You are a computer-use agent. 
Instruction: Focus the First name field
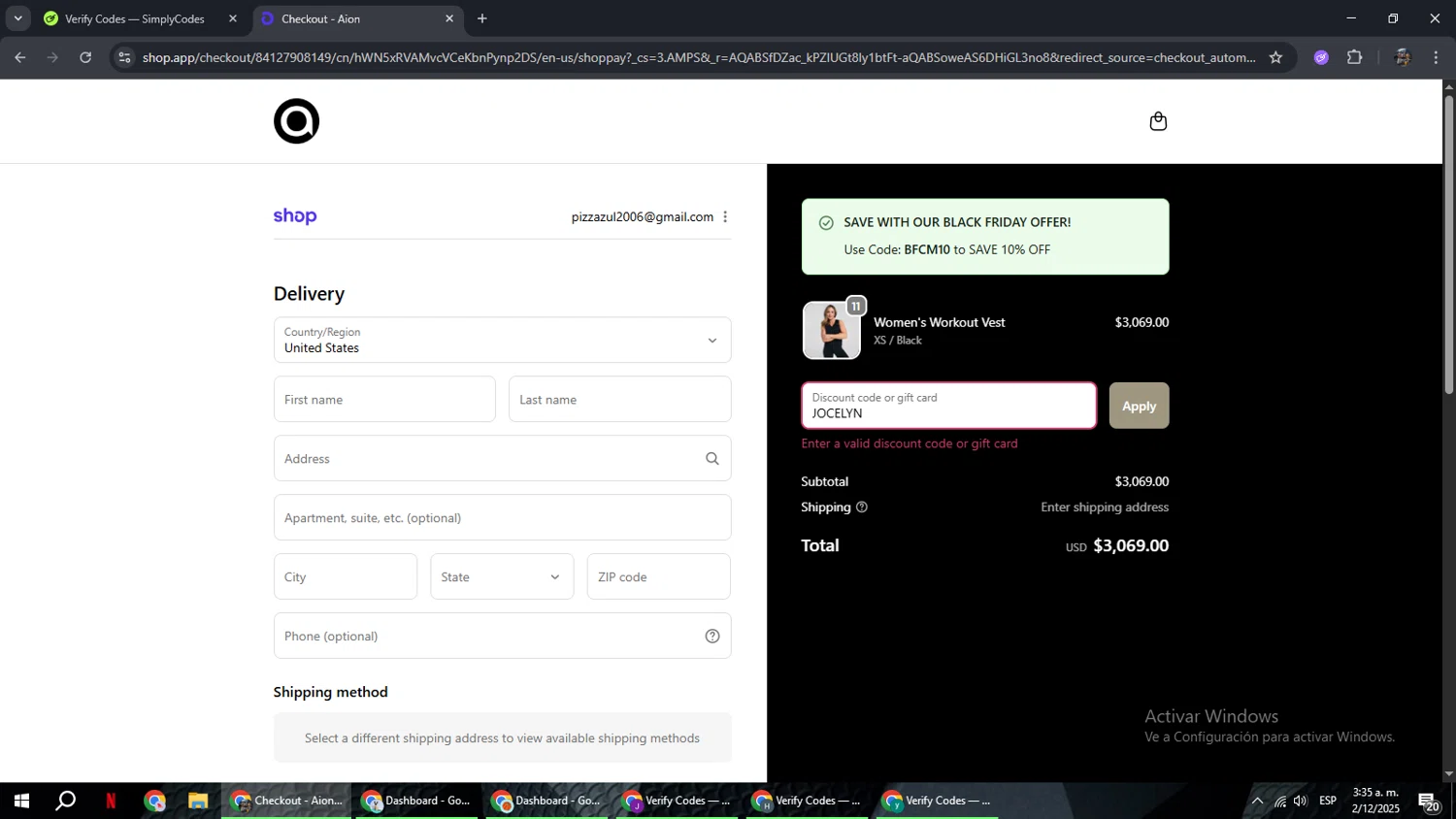pyautogui.click(x=384, y=399)
